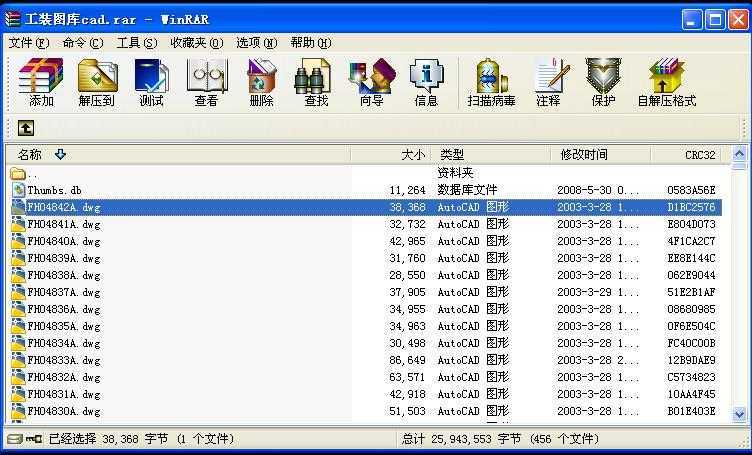The image size is (752, 455).
Task: Select the file FH04833A.dwg
Action: click(64, 361)
